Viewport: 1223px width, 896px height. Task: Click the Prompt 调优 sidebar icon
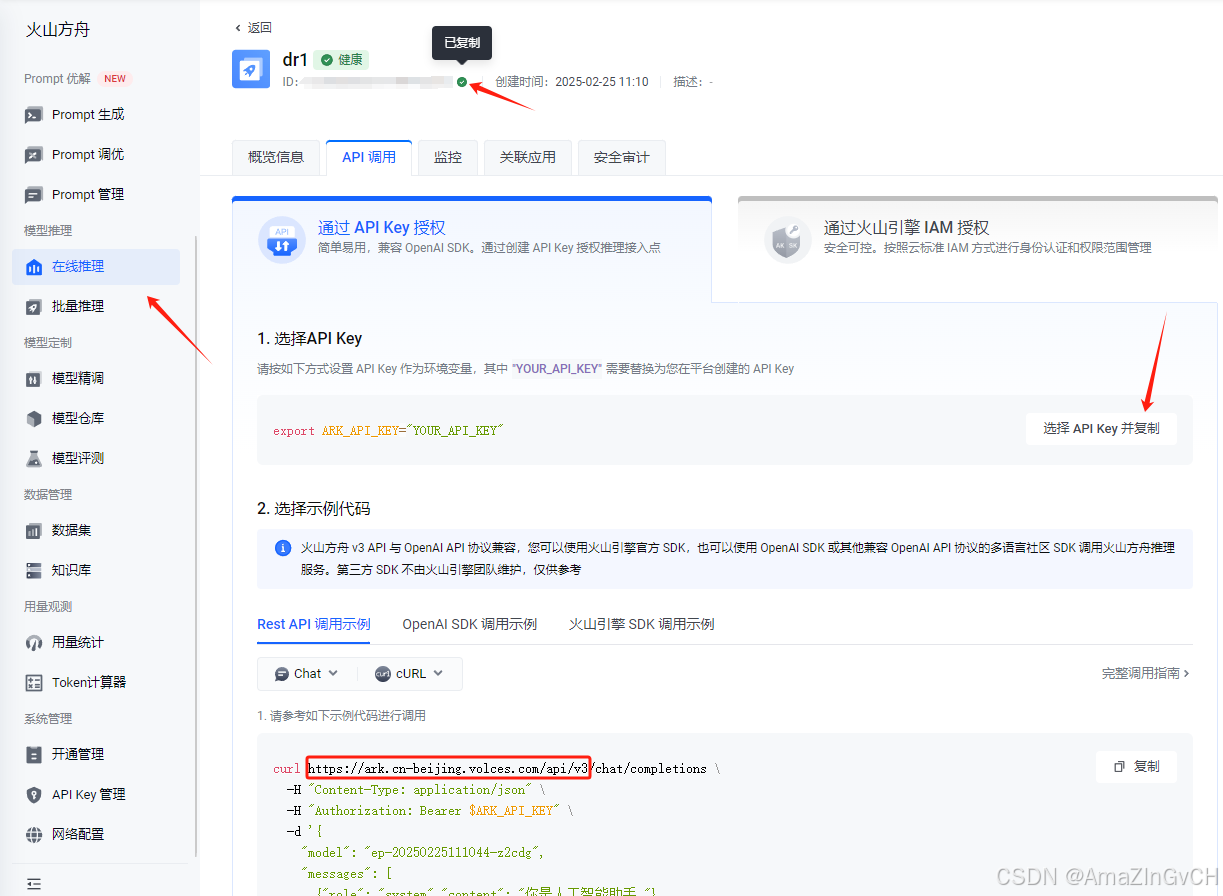34,155
